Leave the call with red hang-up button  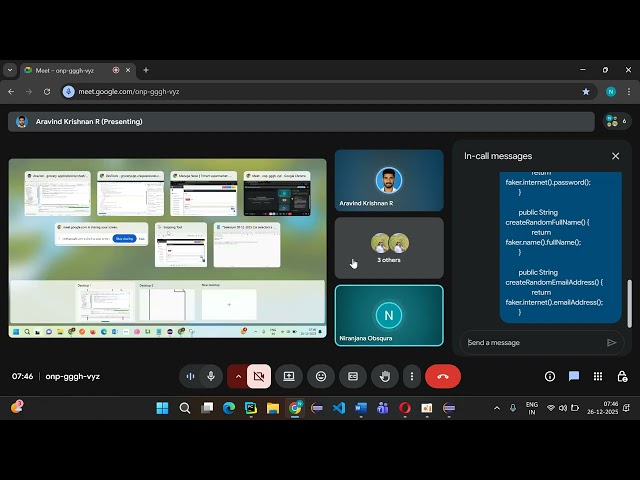[443, 376]
